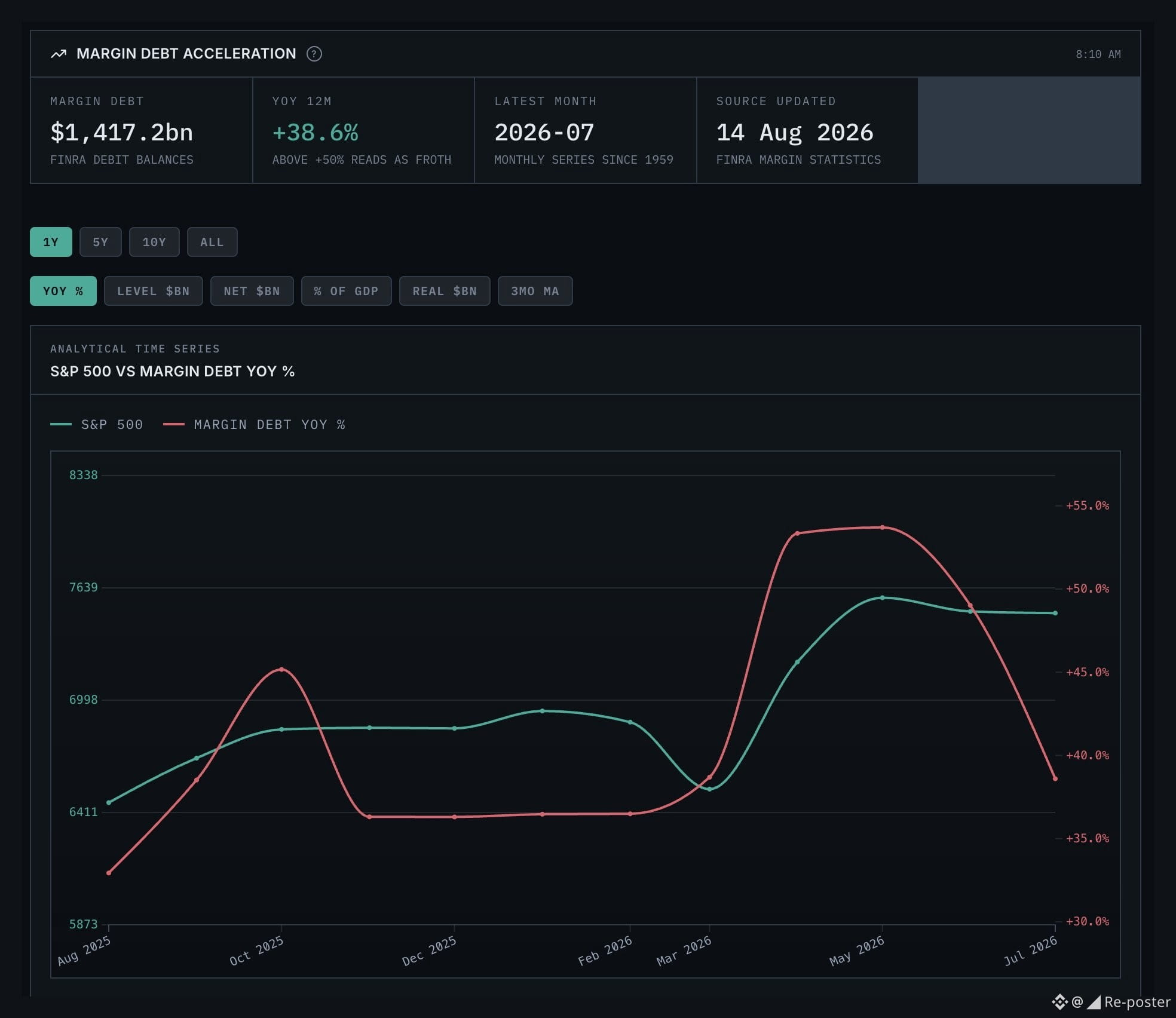Select the REAL $BN metric
Viewport: 1176px width, 1018px height.
click(x=445, y=291)
